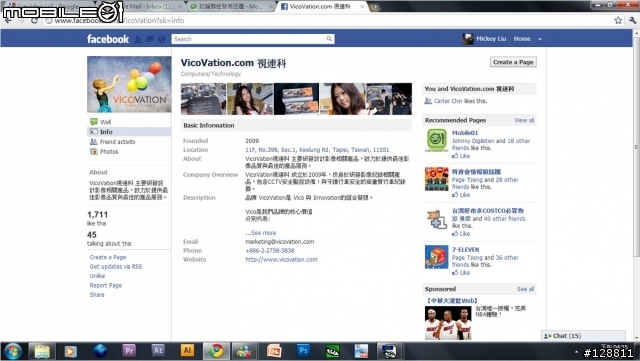640x361 pixels.
Task: Open the Chat (15) bar
Action: [583, 336]
